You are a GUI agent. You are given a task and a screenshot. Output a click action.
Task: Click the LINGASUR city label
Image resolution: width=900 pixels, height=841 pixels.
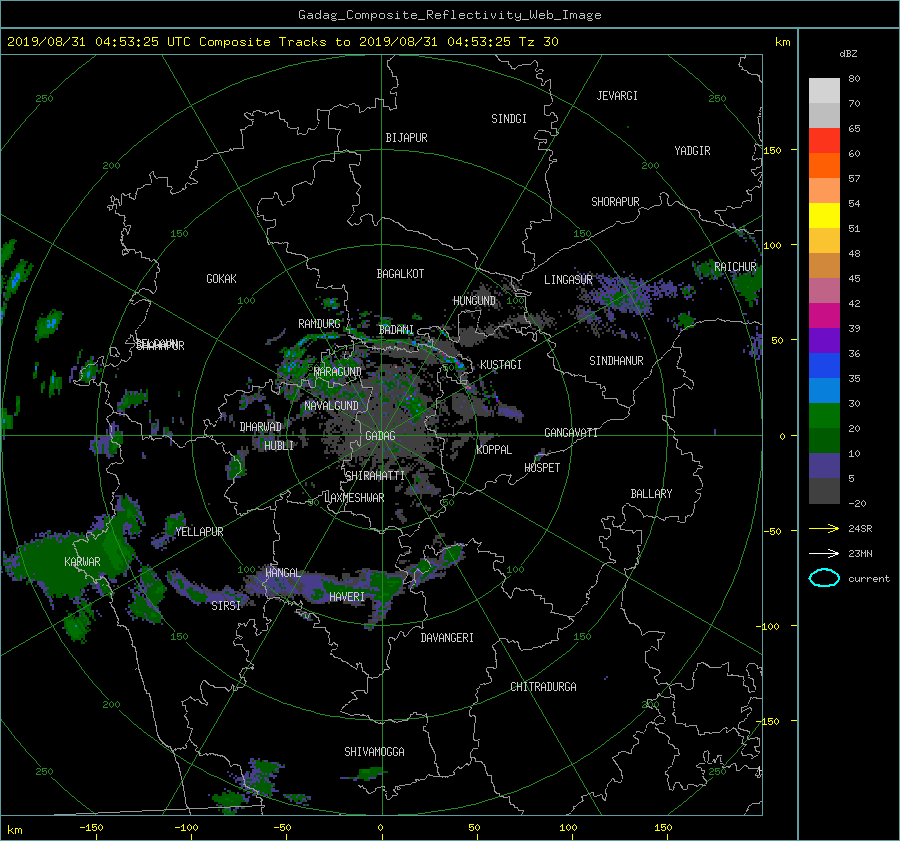coord(568,280)
